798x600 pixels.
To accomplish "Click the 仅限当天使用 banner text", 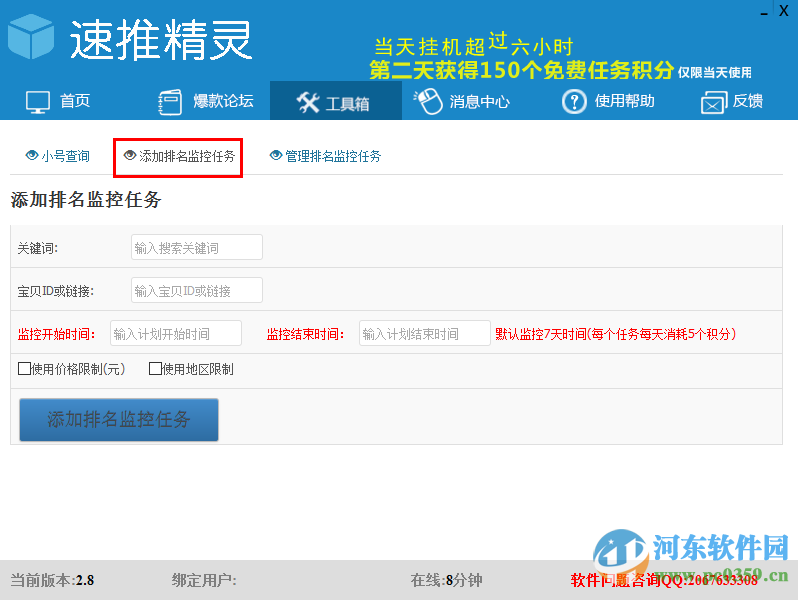I will coord(715,73).
